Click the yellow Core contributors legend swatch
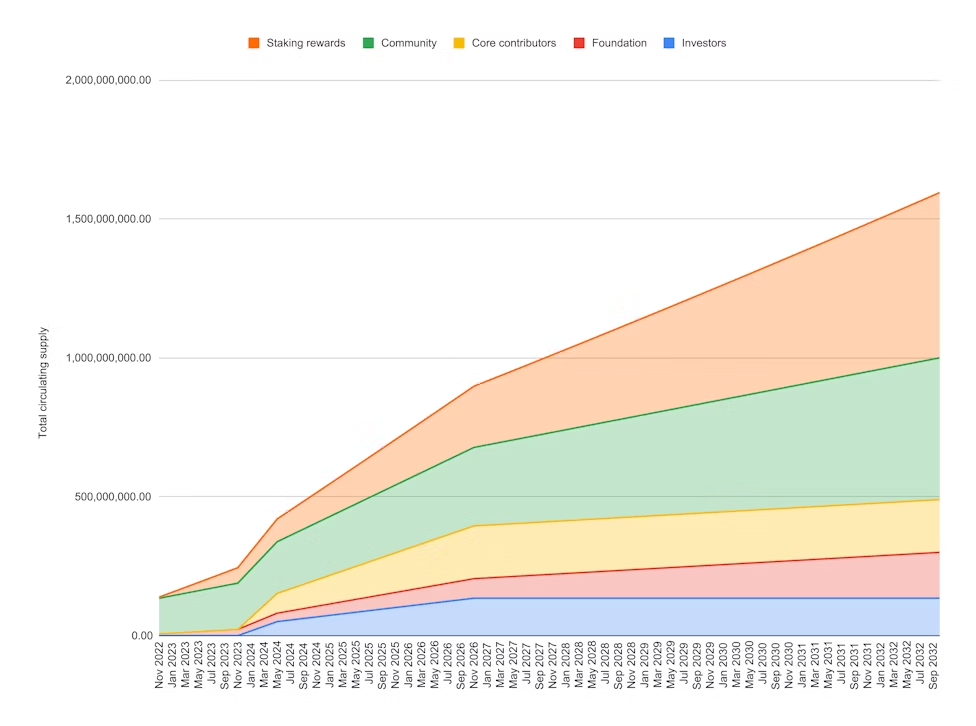Image resolution: width=976 pixels, height=726 pixels. click(x=459, y=43)
